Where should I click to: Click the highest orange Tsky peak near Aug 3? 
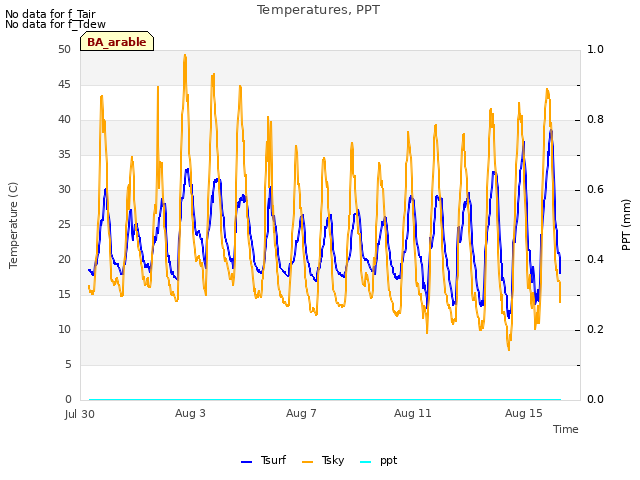click(185, 55)
